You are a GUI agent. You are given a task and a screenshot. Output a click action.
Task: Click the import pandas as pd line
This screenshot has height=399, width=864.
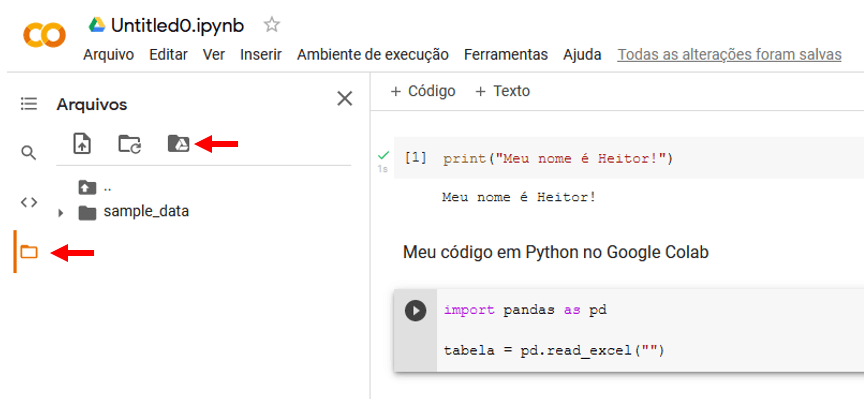pyautogui.click(x=525, y=310)
